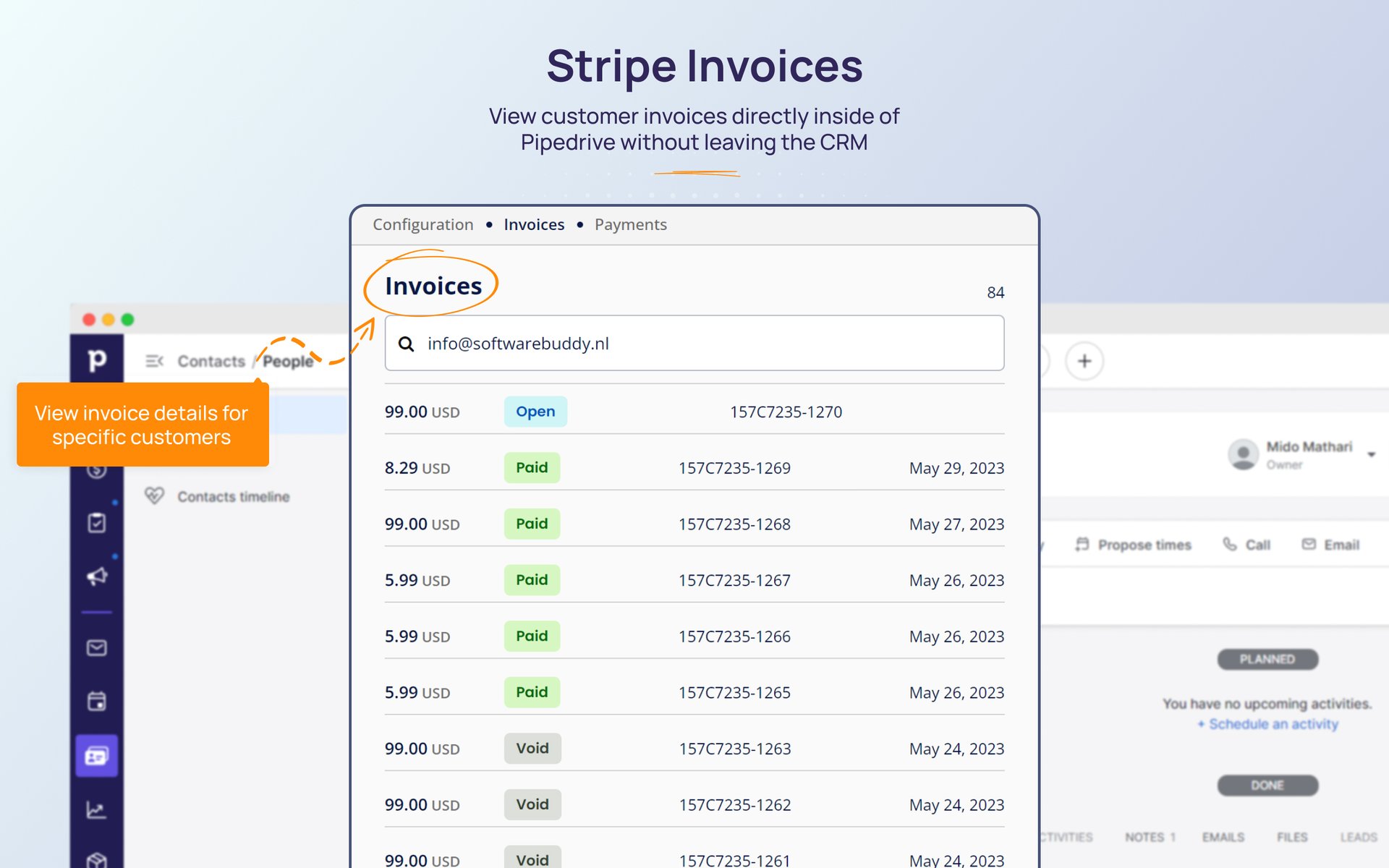Select invoice 157C7235-1262
Image resolution: width=1389 pixels, height=868 pixels.
pos(734,805)
